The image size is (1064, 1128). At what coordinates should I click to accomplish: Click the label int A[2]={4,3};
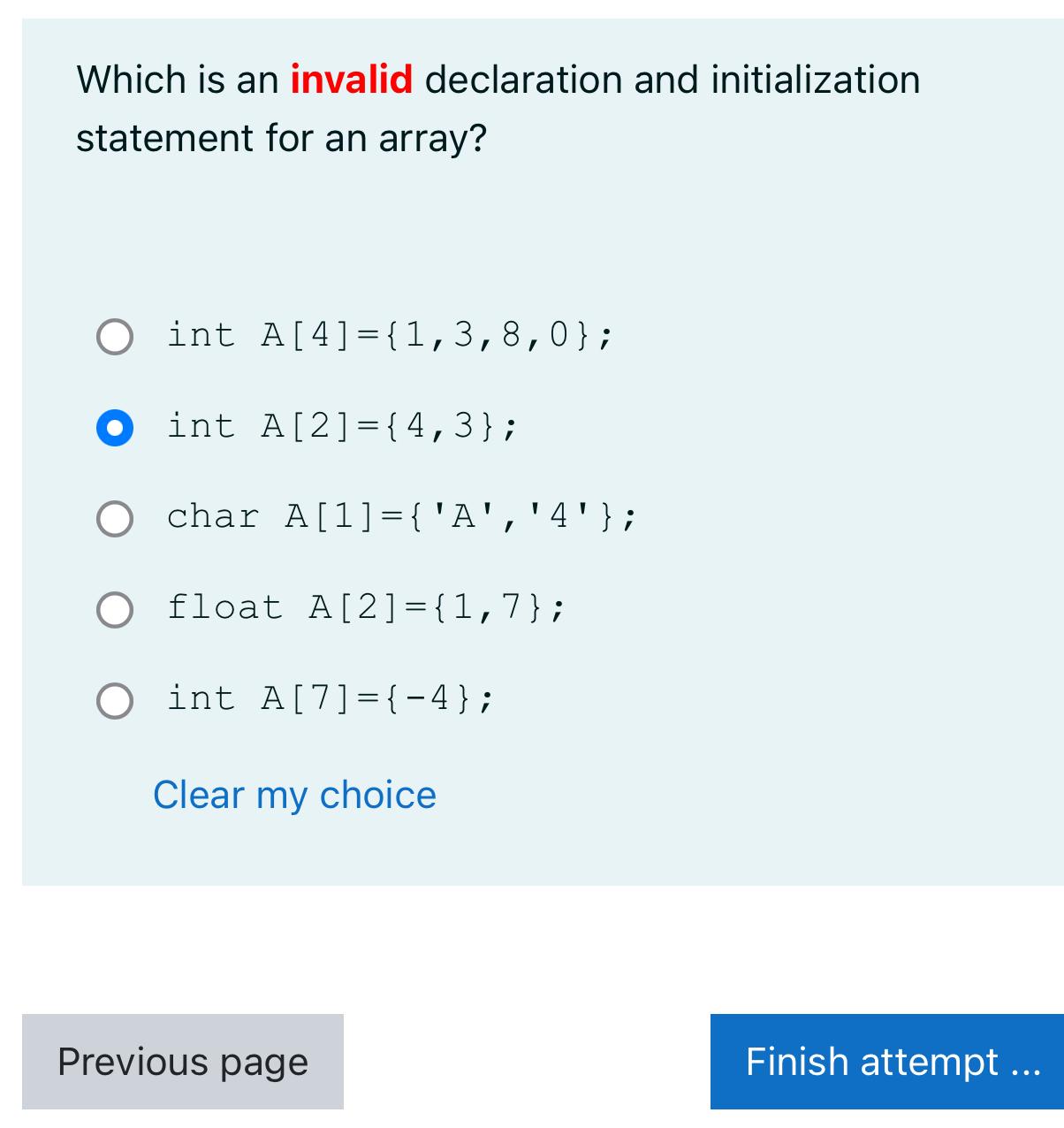point(340,427)
